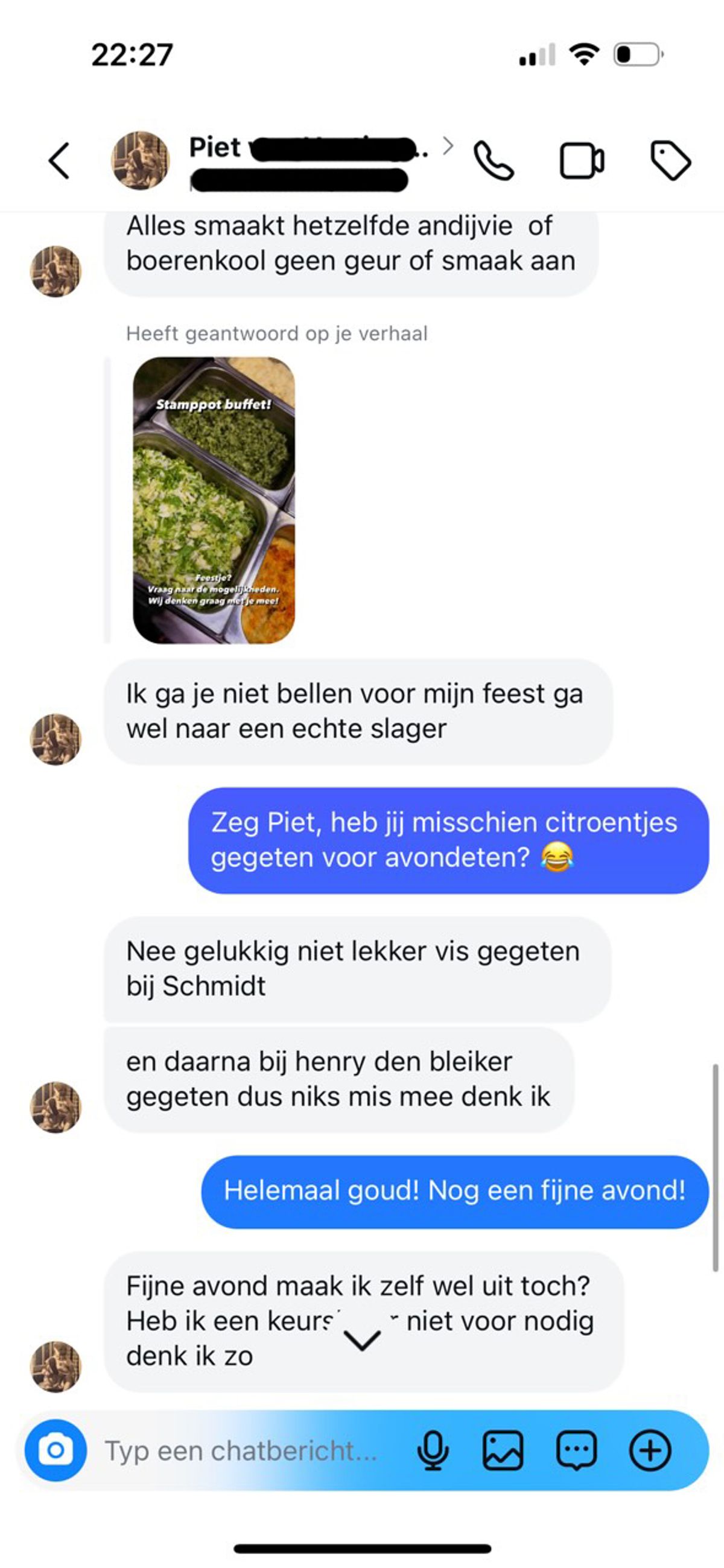The height and width of the screenshot is (1568, 724).
Task: Jump to latest messages with down chevron
Action: coord(363,1340)
